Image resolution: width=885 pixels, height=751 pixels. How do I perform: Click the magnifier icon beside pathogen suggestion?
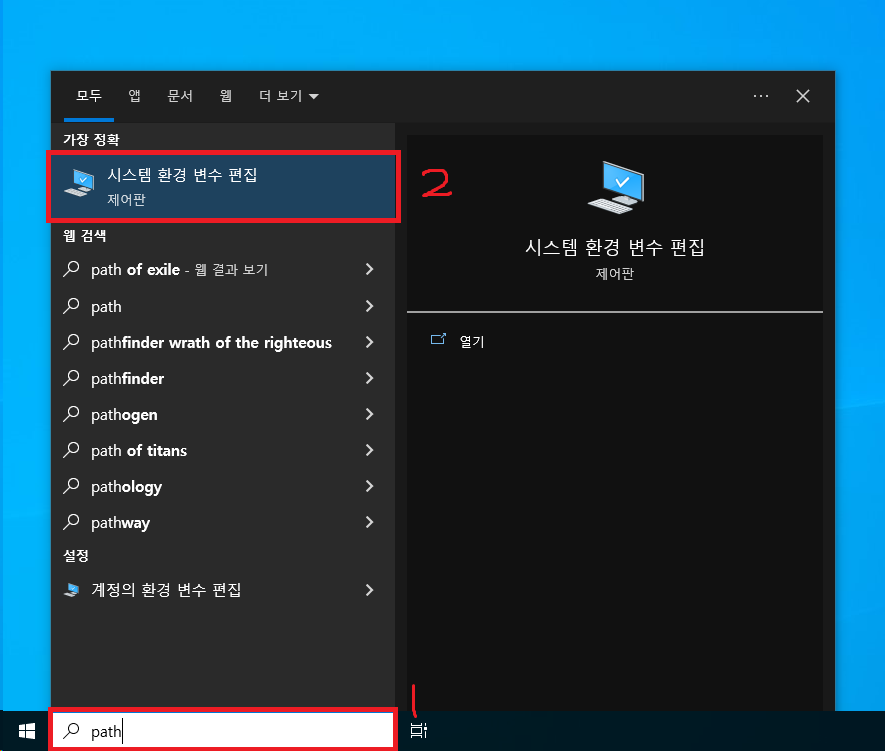click(71, 414)
